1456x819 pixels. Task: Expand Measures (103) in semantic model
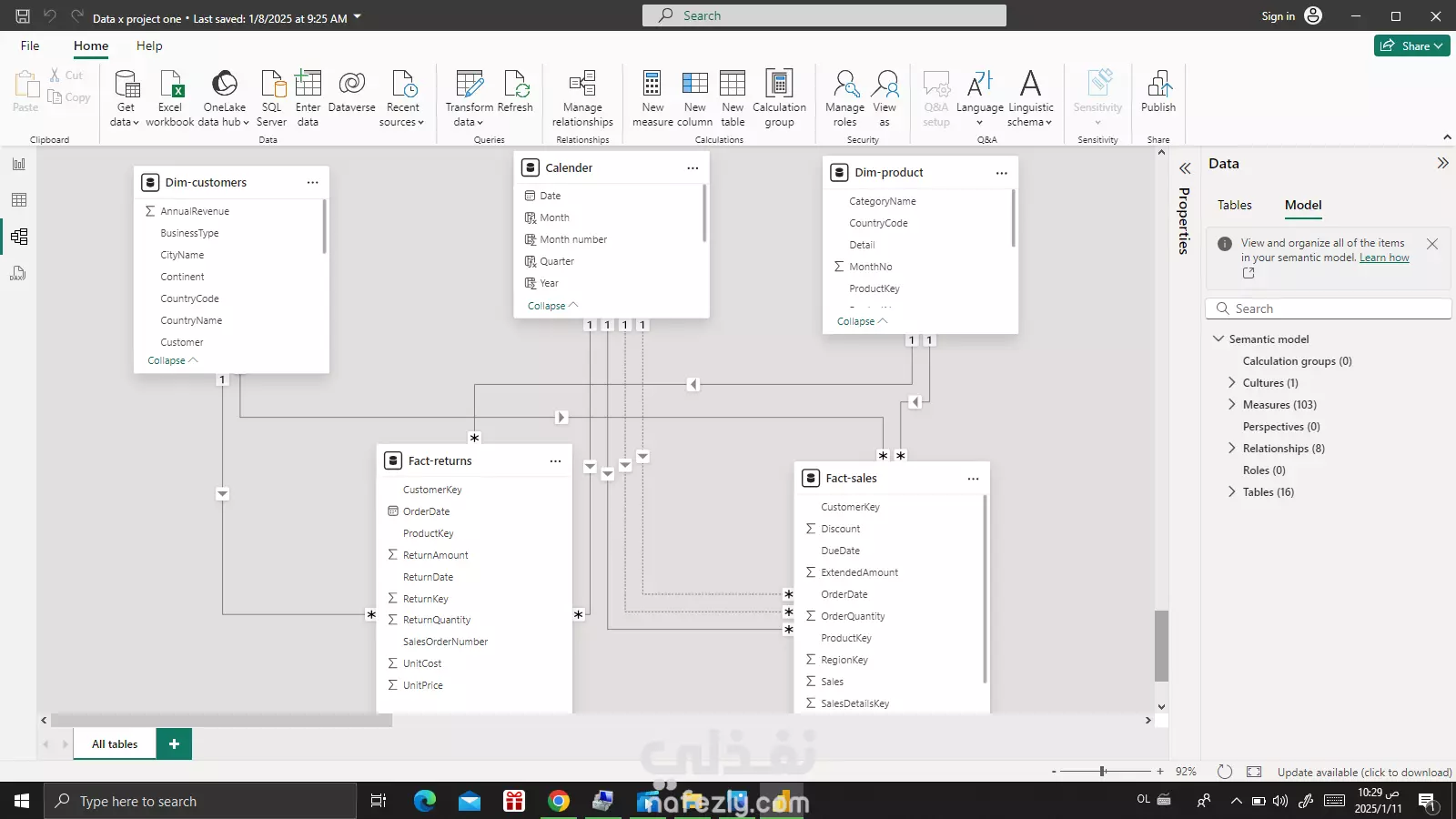click(1232, 405)
